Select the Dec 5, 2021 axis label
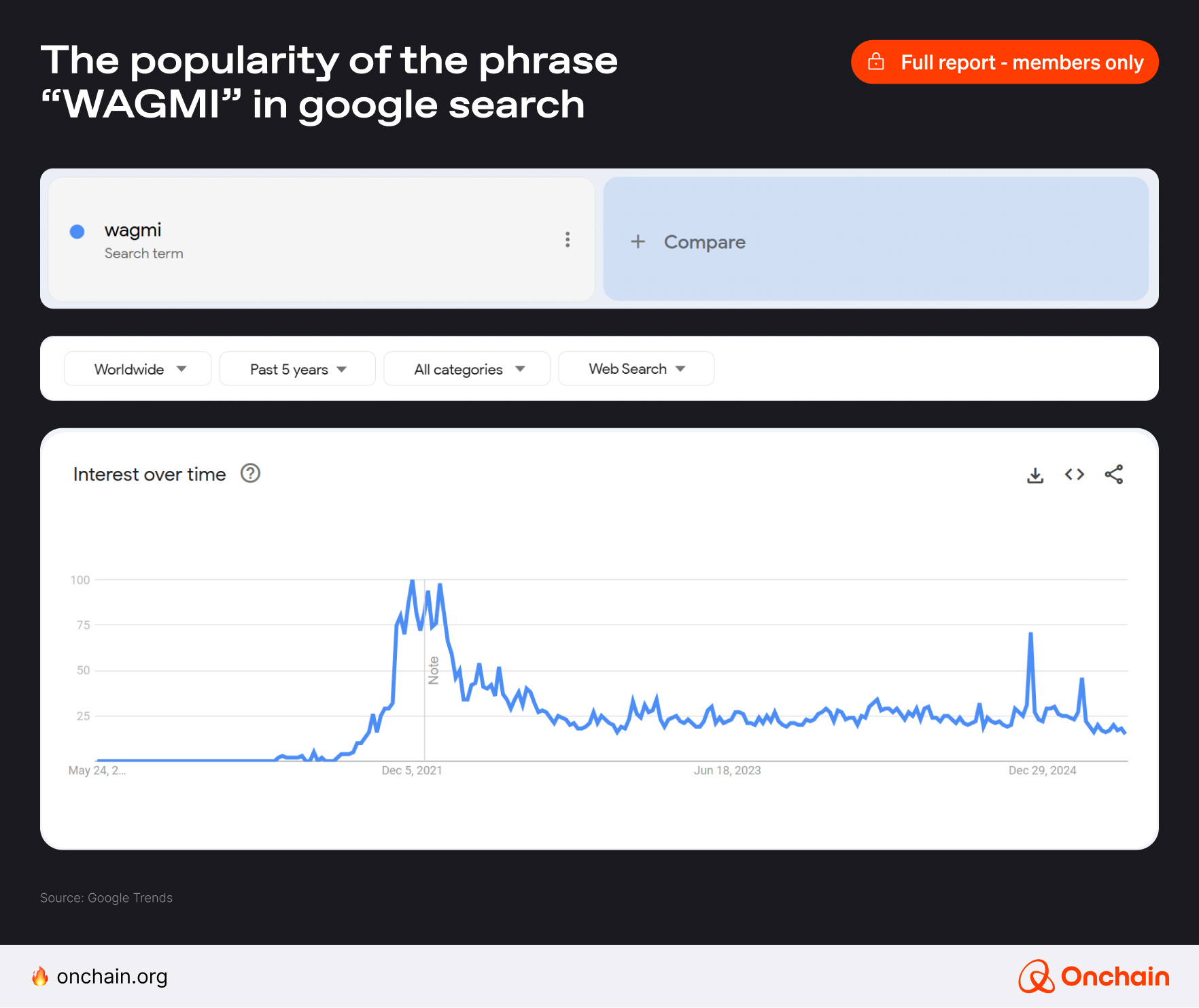Viewport: 1199px width, 1008px height. (411, 770)
